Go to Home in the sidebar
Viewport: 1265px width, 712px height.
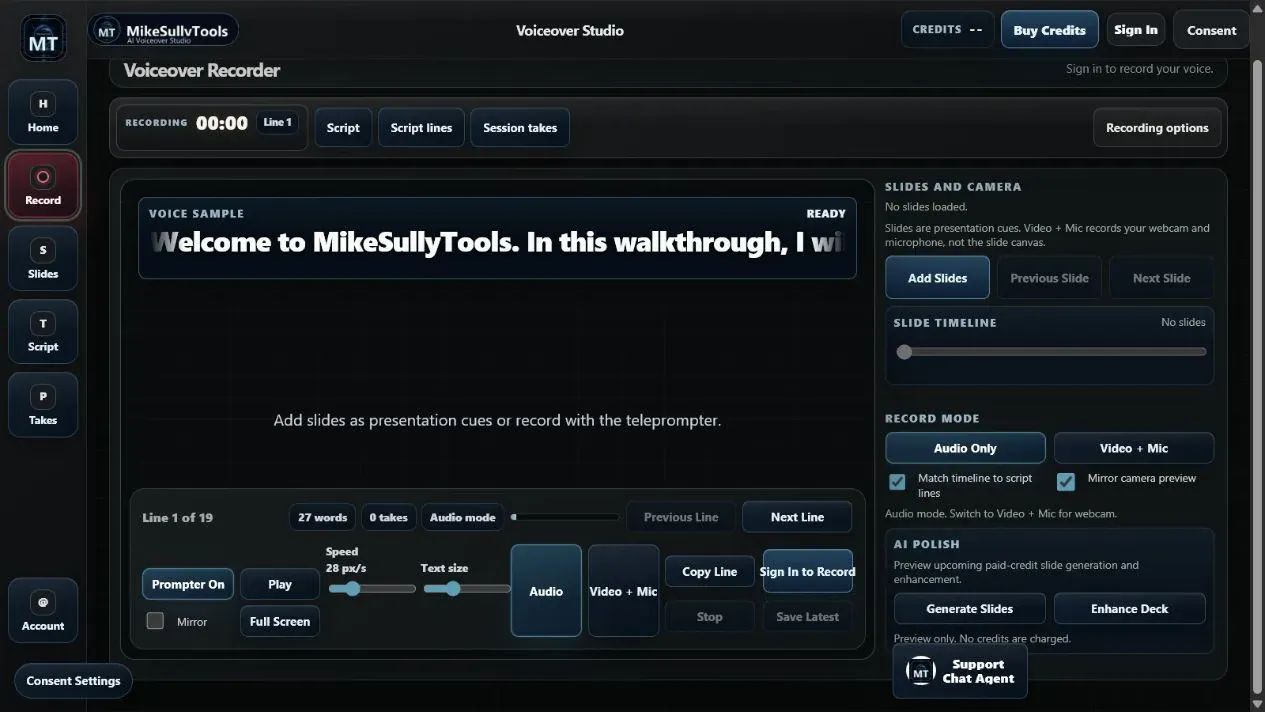click(x=43, y=113)
